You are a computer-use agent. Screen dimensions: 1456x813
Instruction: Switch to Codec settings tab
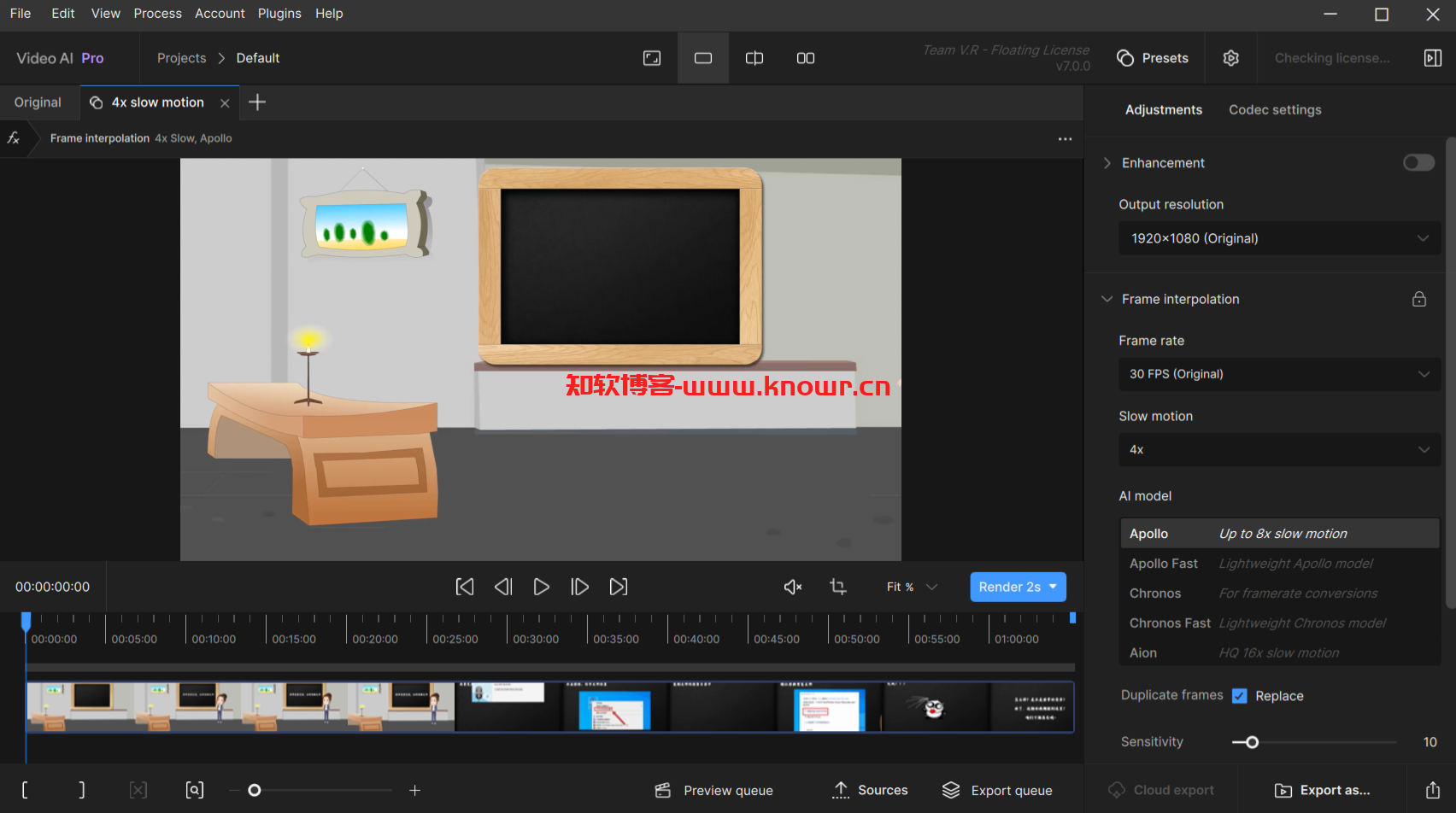click(x=1275, y=110)
